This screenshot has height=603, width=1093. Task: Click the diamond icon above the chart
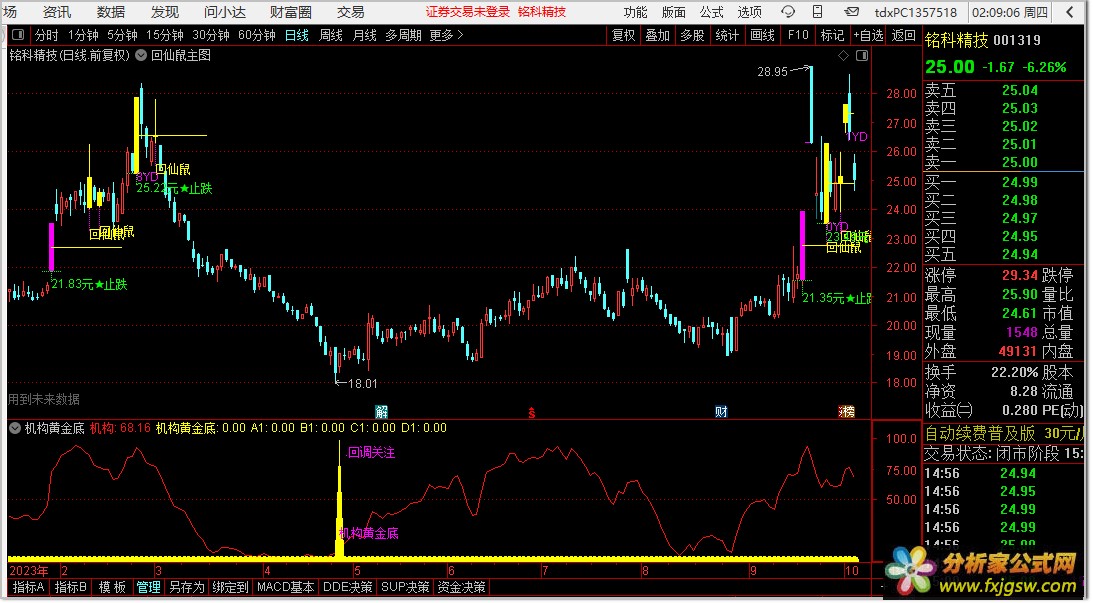click(x=843, y=55)
